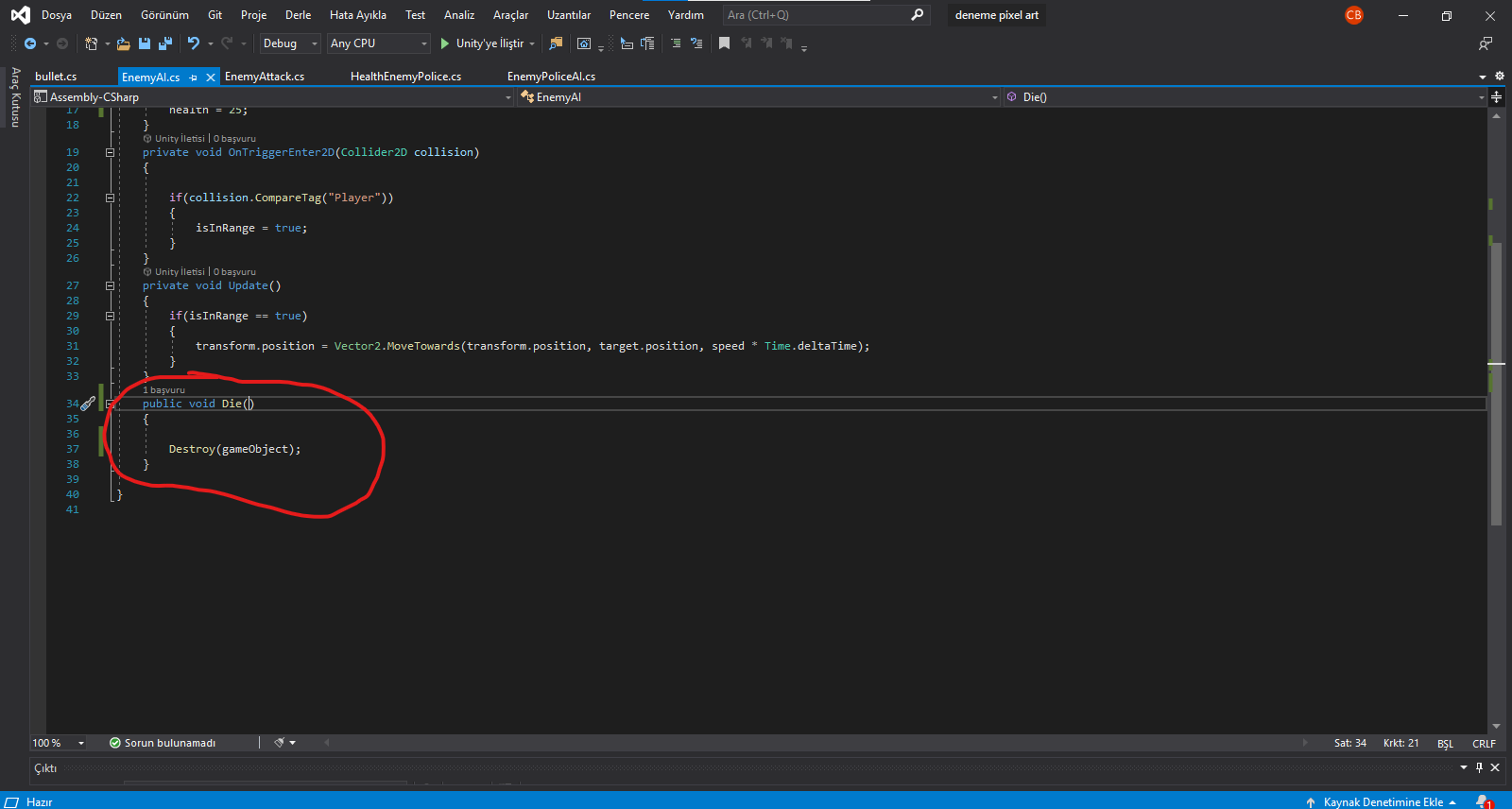The height and width of the screenshot is (809, 1512).
Task: Click the Save All icon
Action: pos(165,43)
